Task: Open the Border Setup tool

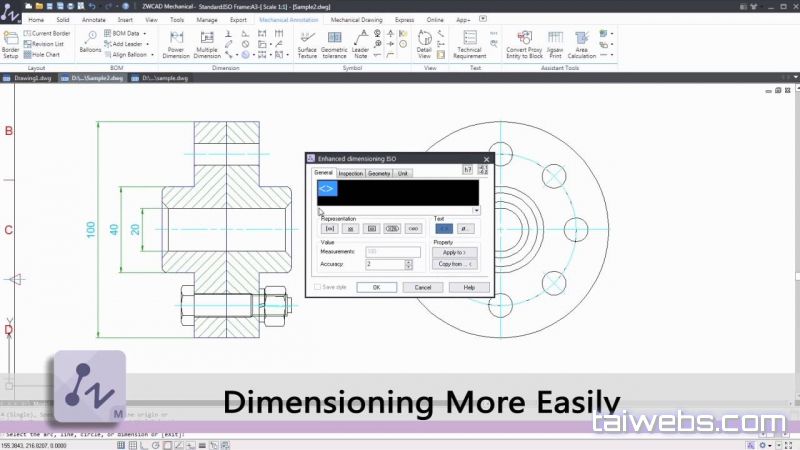Action: tap(10, 44)
